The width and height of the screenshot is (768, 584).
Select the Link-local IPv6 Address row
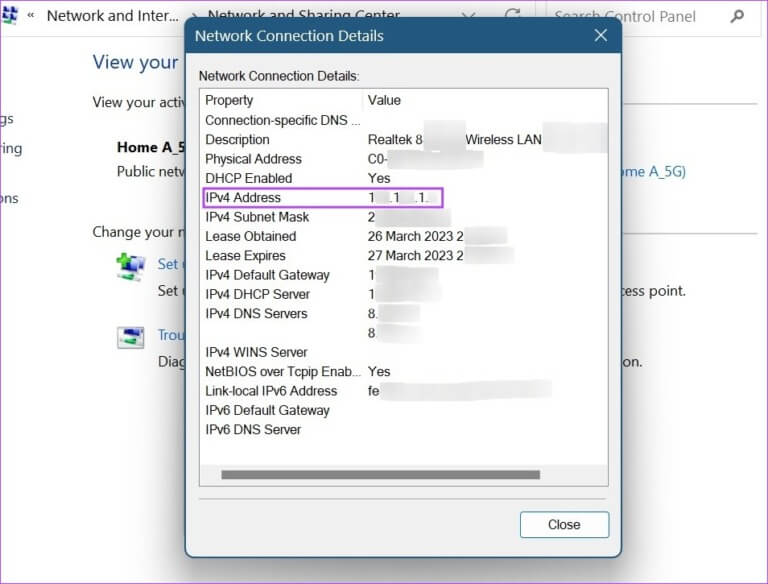point(404,391)
